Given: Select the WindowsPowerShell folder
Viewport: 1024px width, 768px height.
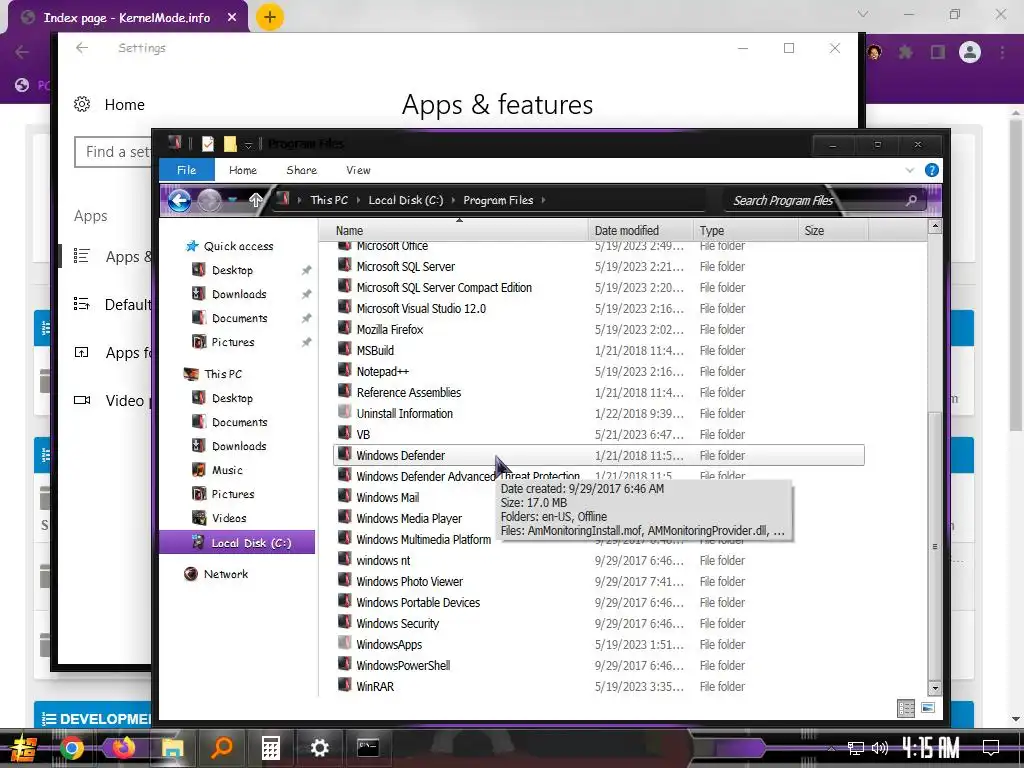Looking at the screenshot, I should point(403,665).
